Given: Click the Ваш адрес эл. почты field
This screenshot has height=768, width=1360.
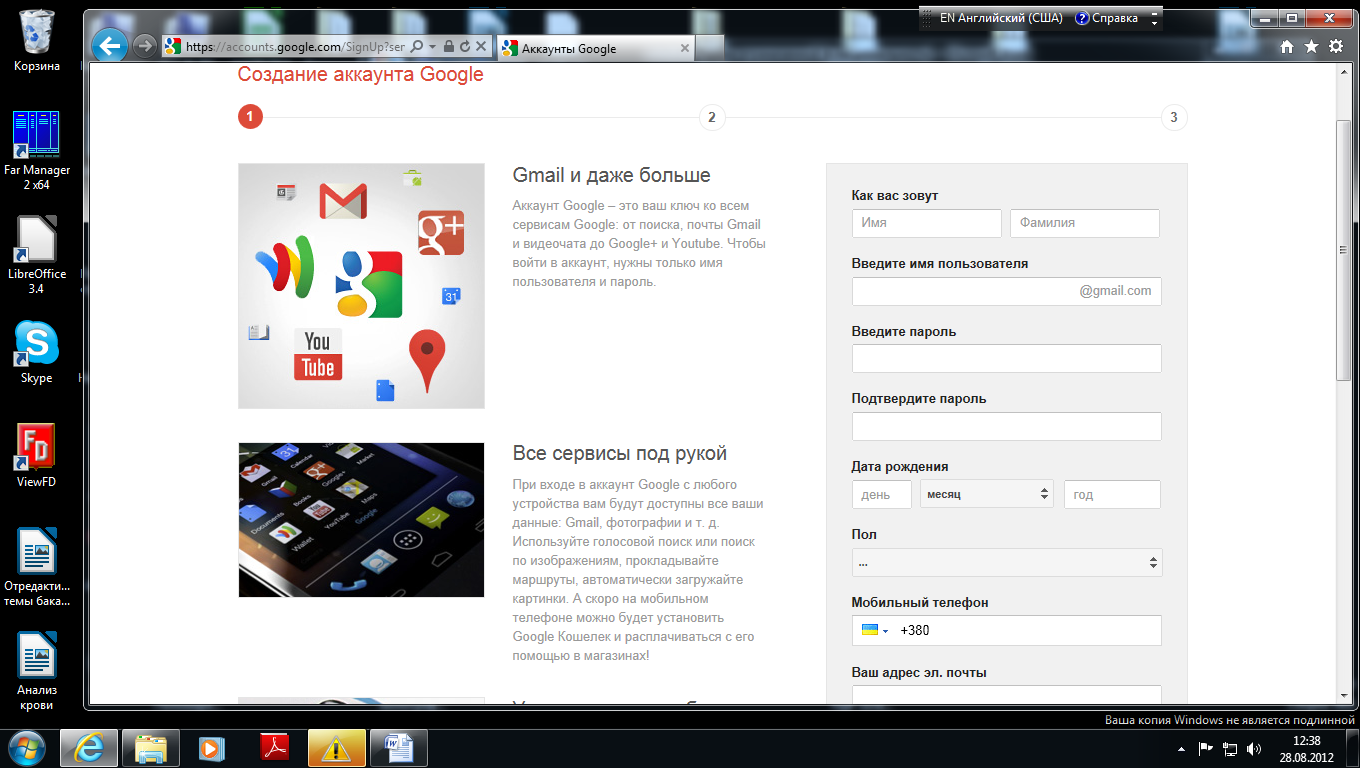Looking at the screenshot, I should [1007, 694].
